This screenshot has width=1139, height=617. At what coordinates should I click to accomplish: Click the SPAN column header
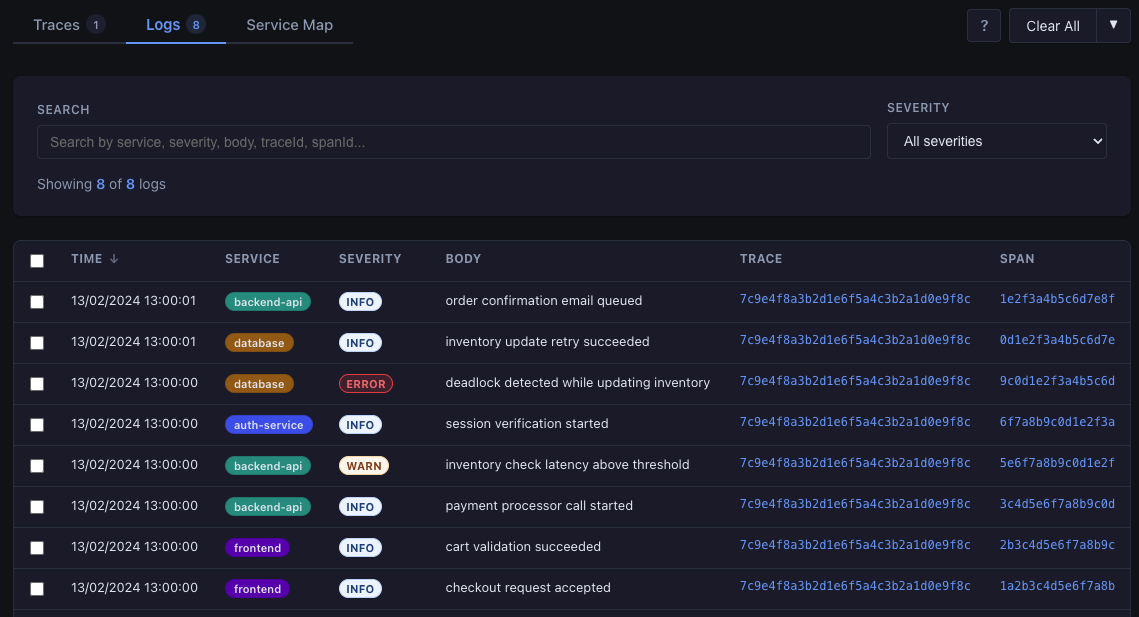tap(1017, 259)
